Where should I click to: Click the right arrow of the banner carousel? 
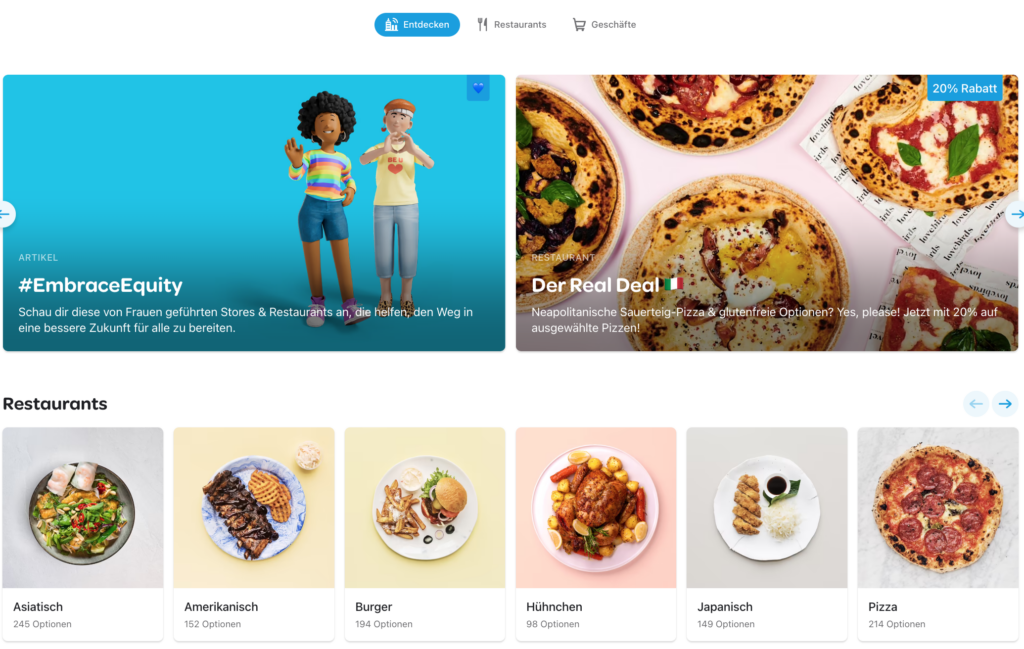click(1016, 214)
